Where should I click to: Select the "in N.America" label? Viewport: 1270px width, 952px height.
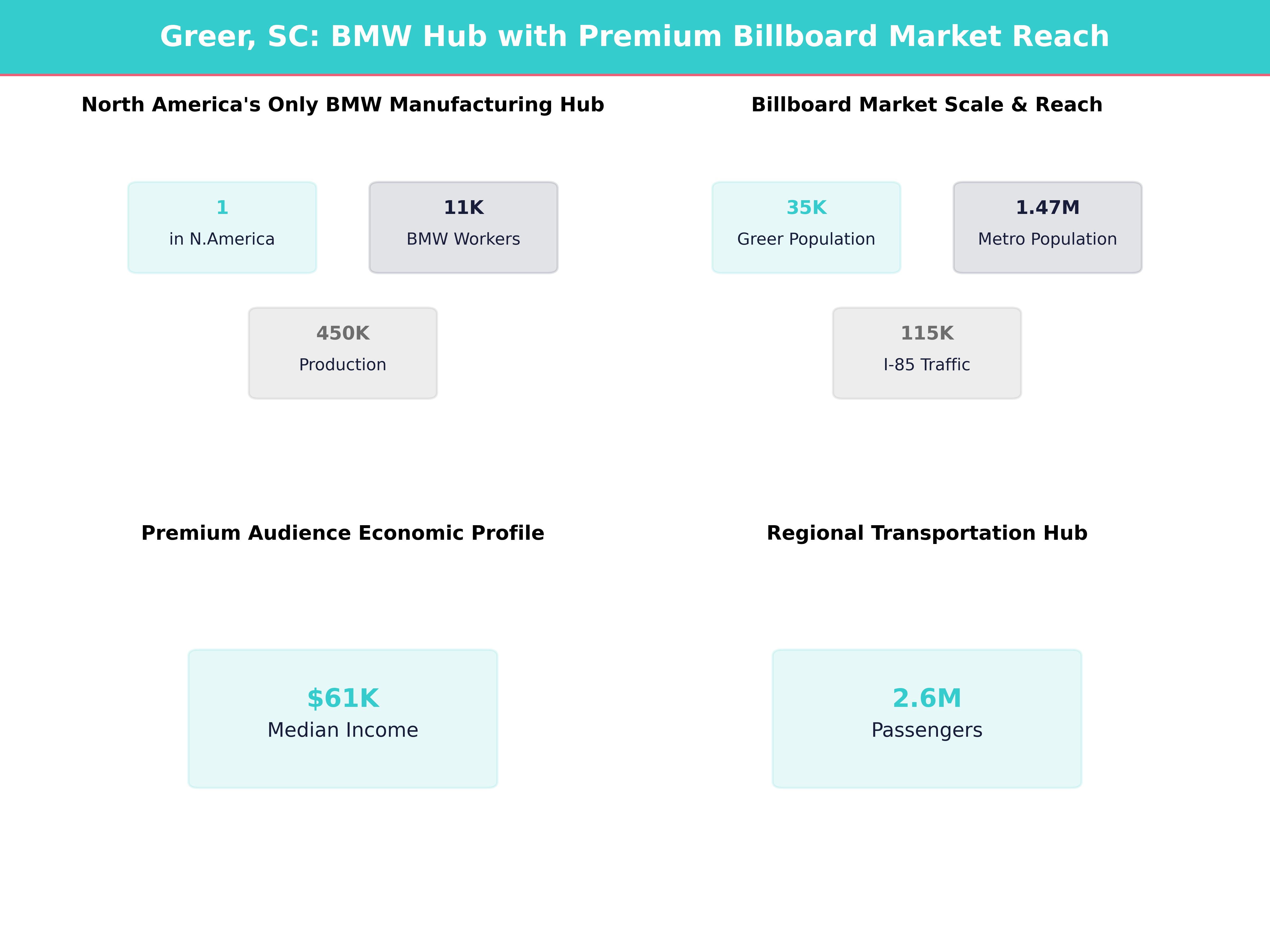222,239
